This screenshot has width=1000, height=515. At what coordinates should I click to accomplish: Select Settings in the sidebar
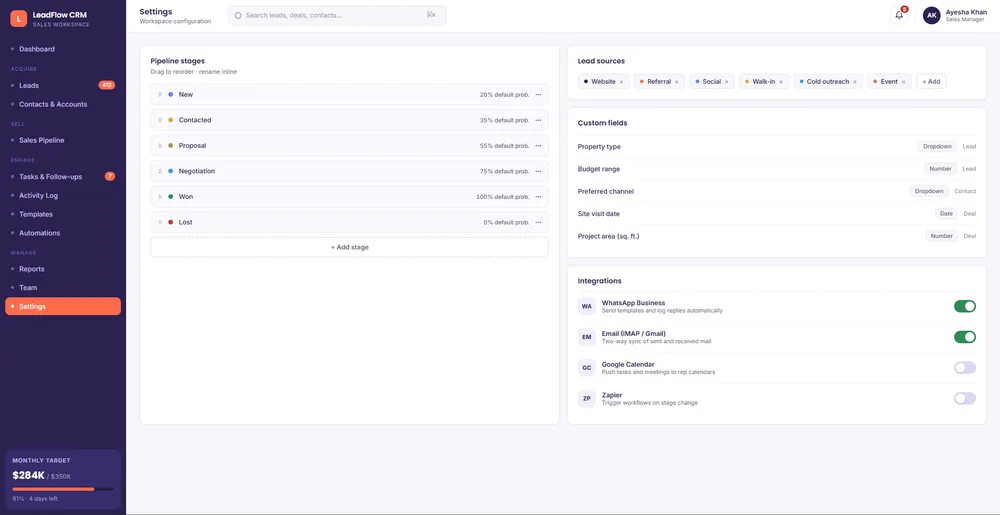[x=62, y=307]
